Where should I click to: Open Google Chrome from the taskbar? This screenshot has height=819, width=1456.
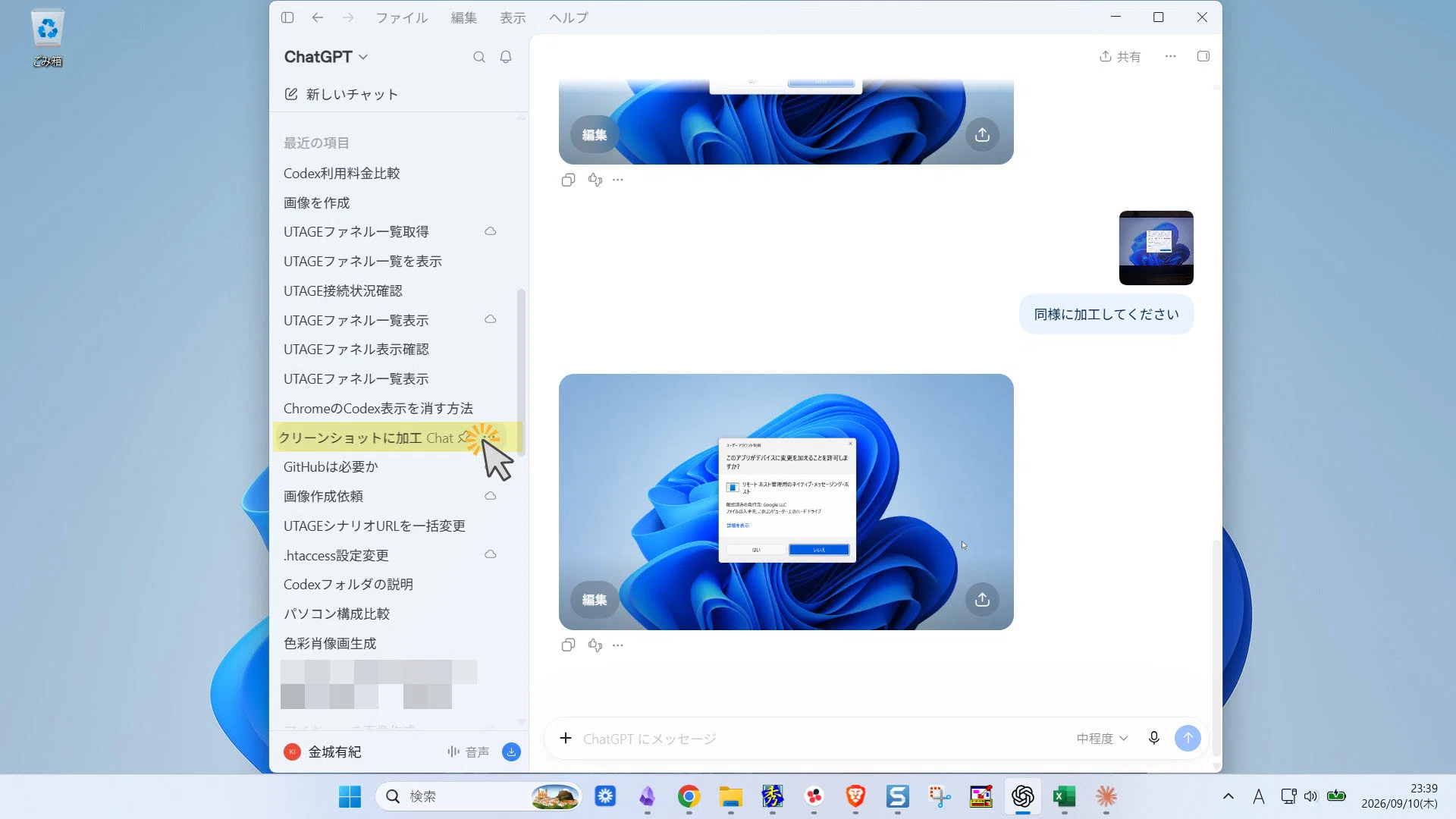click(689, 796)
